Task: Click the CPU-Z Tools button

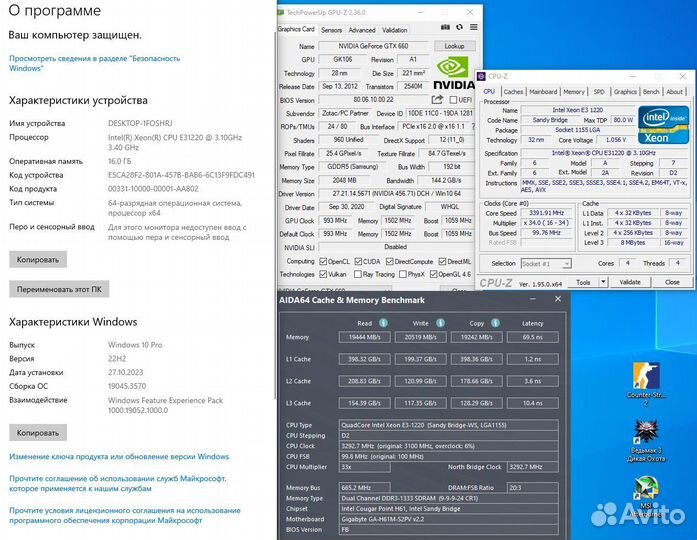Action: 583,282
